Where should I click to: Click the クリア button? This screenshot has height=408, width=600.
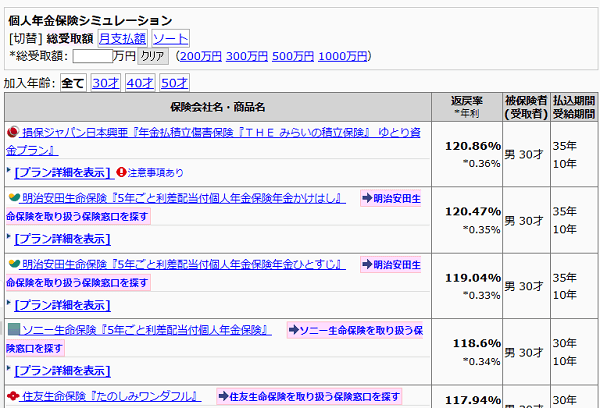point(153,56)
